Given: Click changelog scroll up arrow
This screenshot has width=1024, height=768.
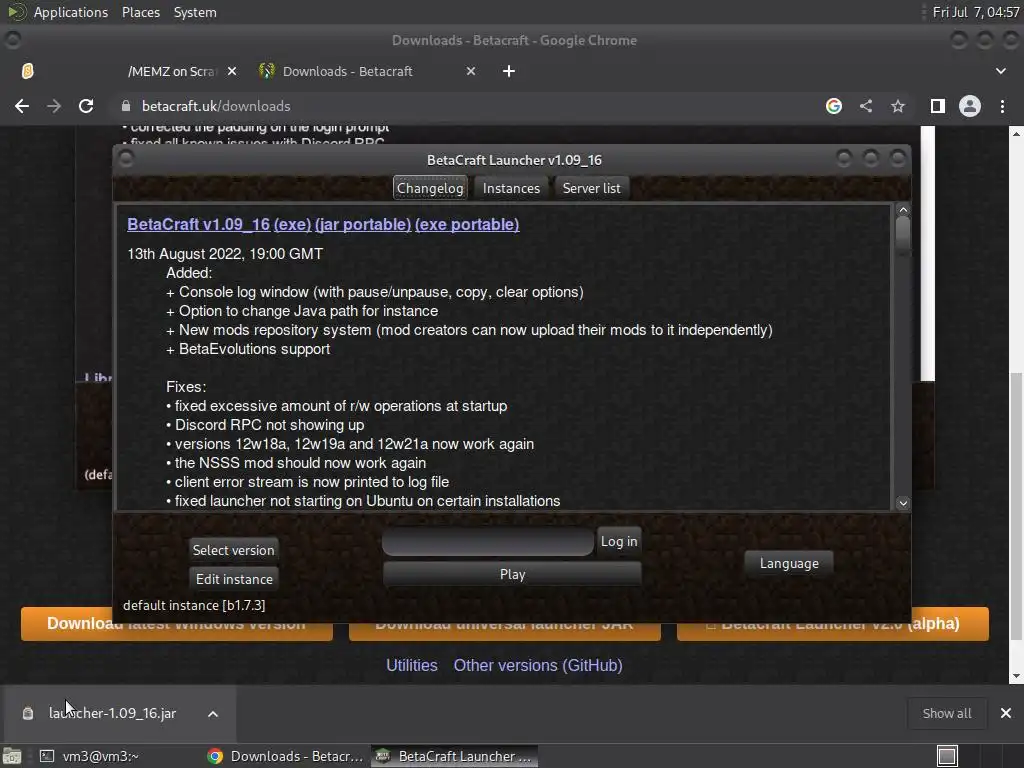Looking at the screenshot, I should point(903,210).
